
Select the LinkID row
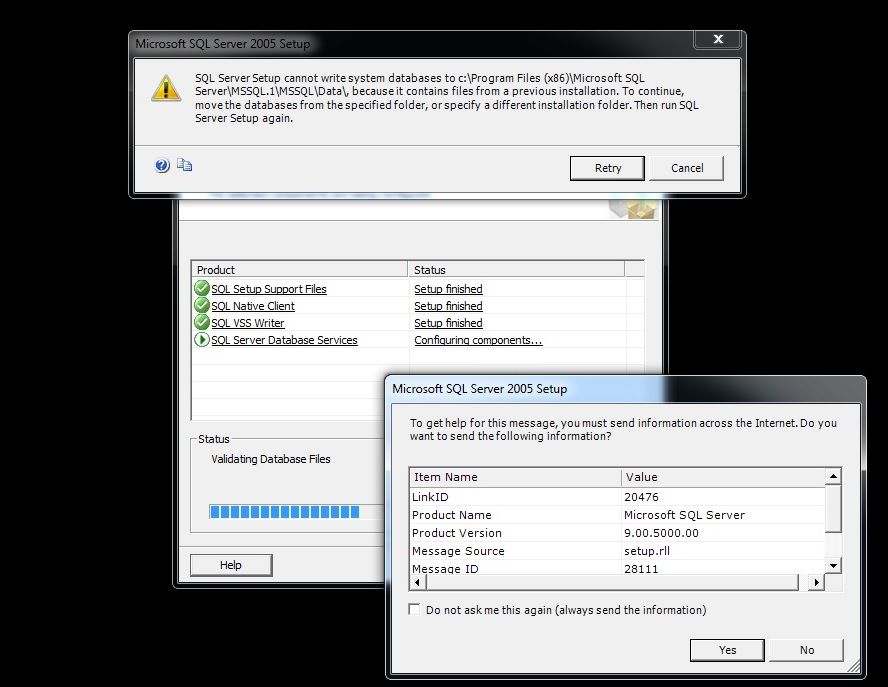coord(617,497)
